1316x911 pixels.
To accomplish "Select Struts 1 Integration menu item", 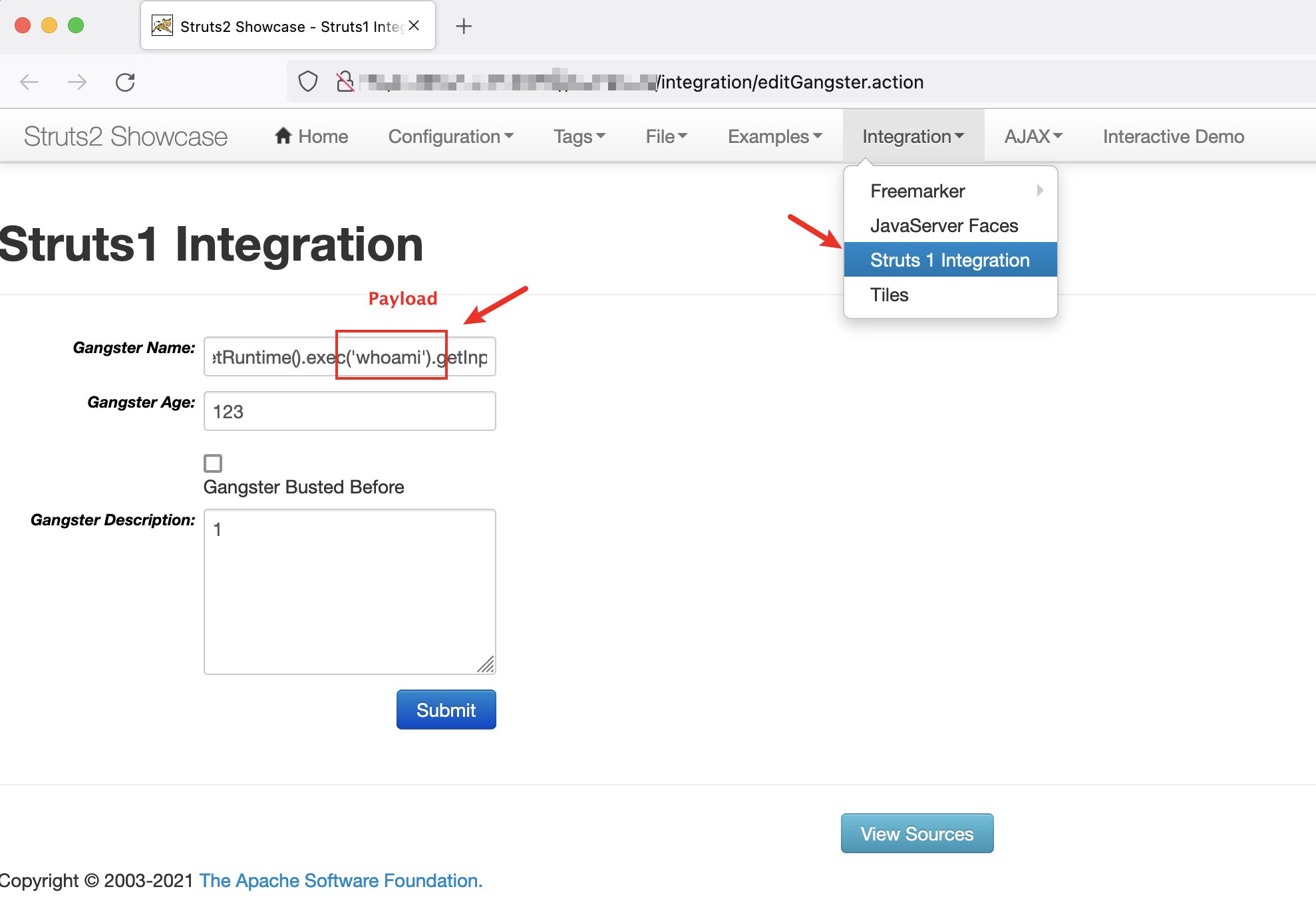I will (949, 260).
